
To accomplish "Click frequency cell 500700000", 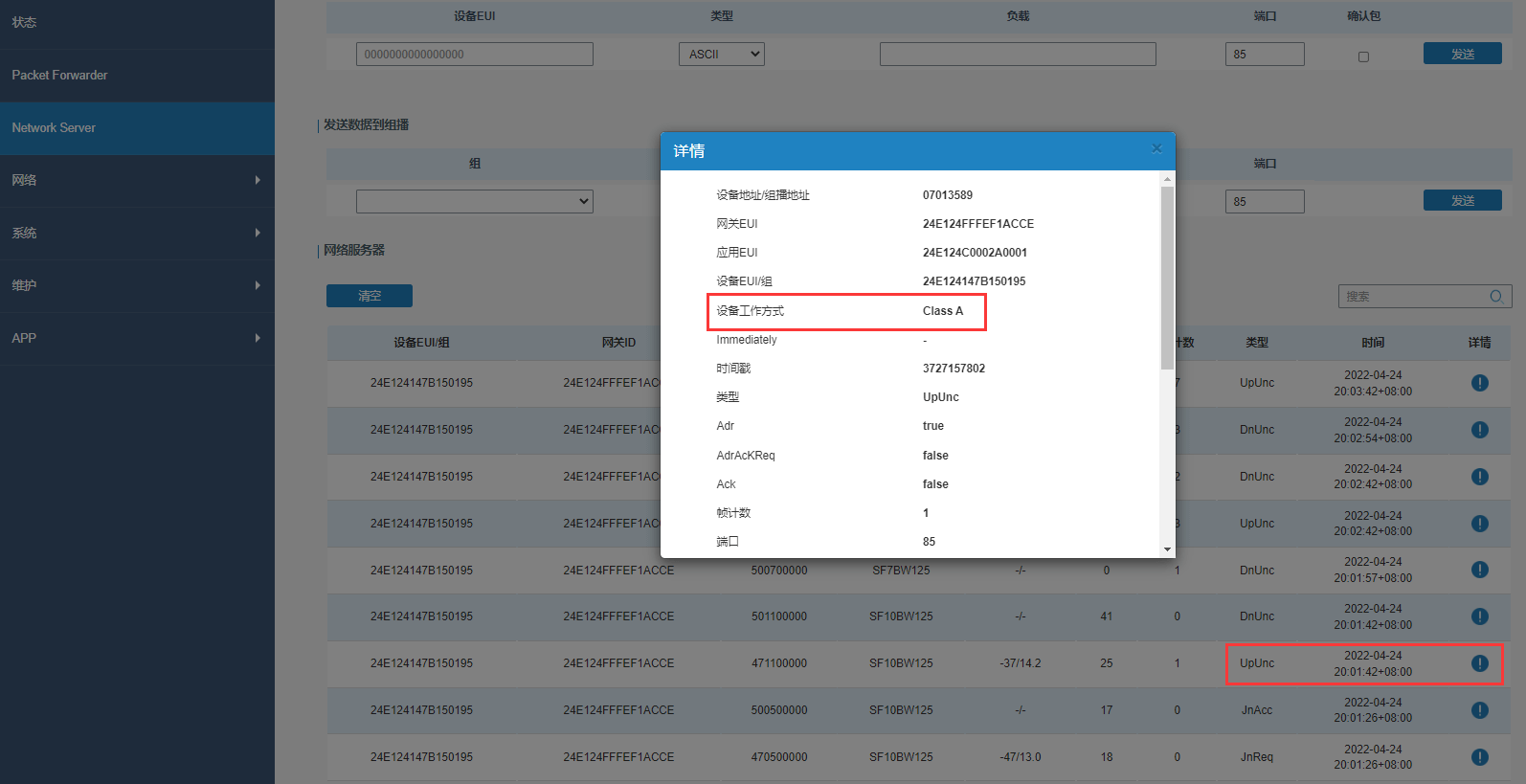I will click(779, 571).
